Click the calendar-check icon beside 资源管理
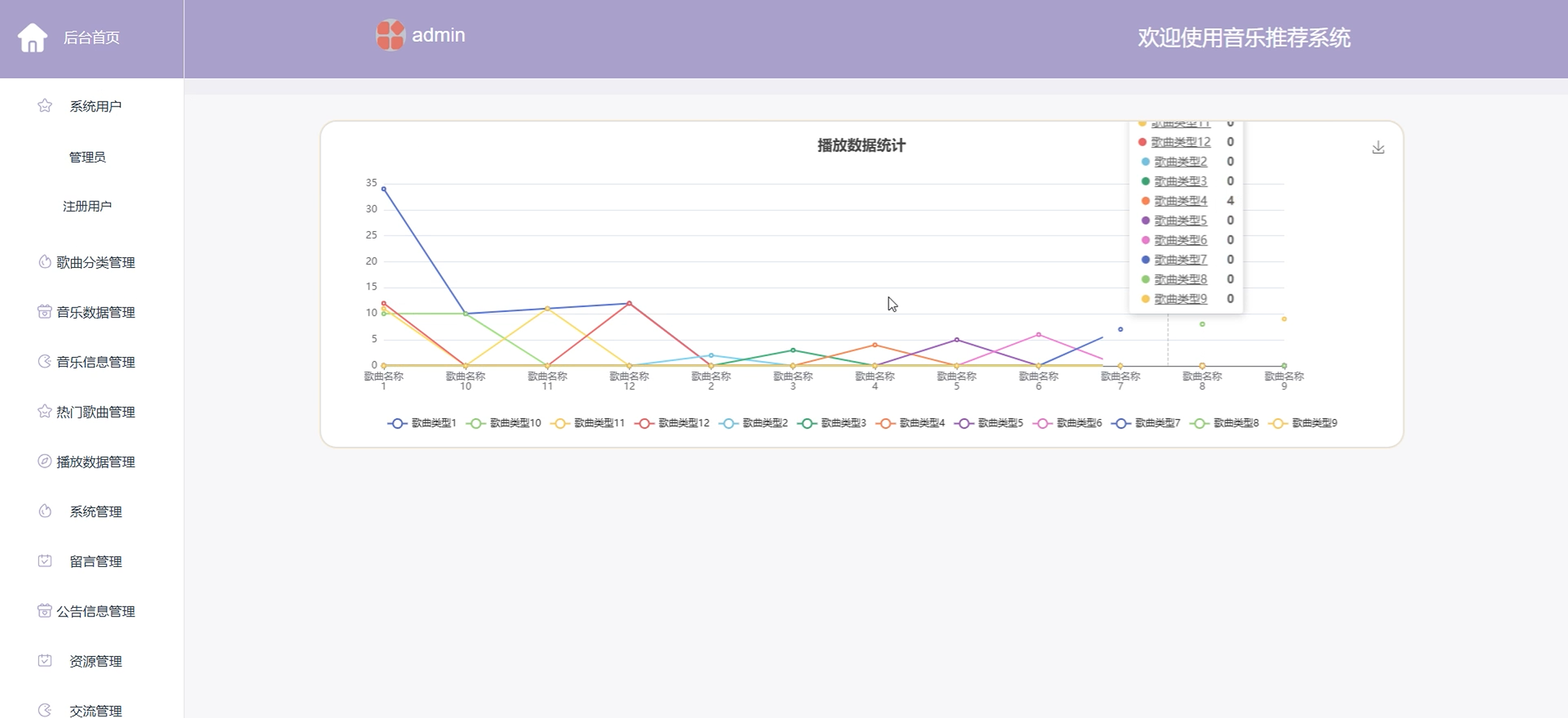The width and height of the screenshot is (1568, 718). pos(45,661)
